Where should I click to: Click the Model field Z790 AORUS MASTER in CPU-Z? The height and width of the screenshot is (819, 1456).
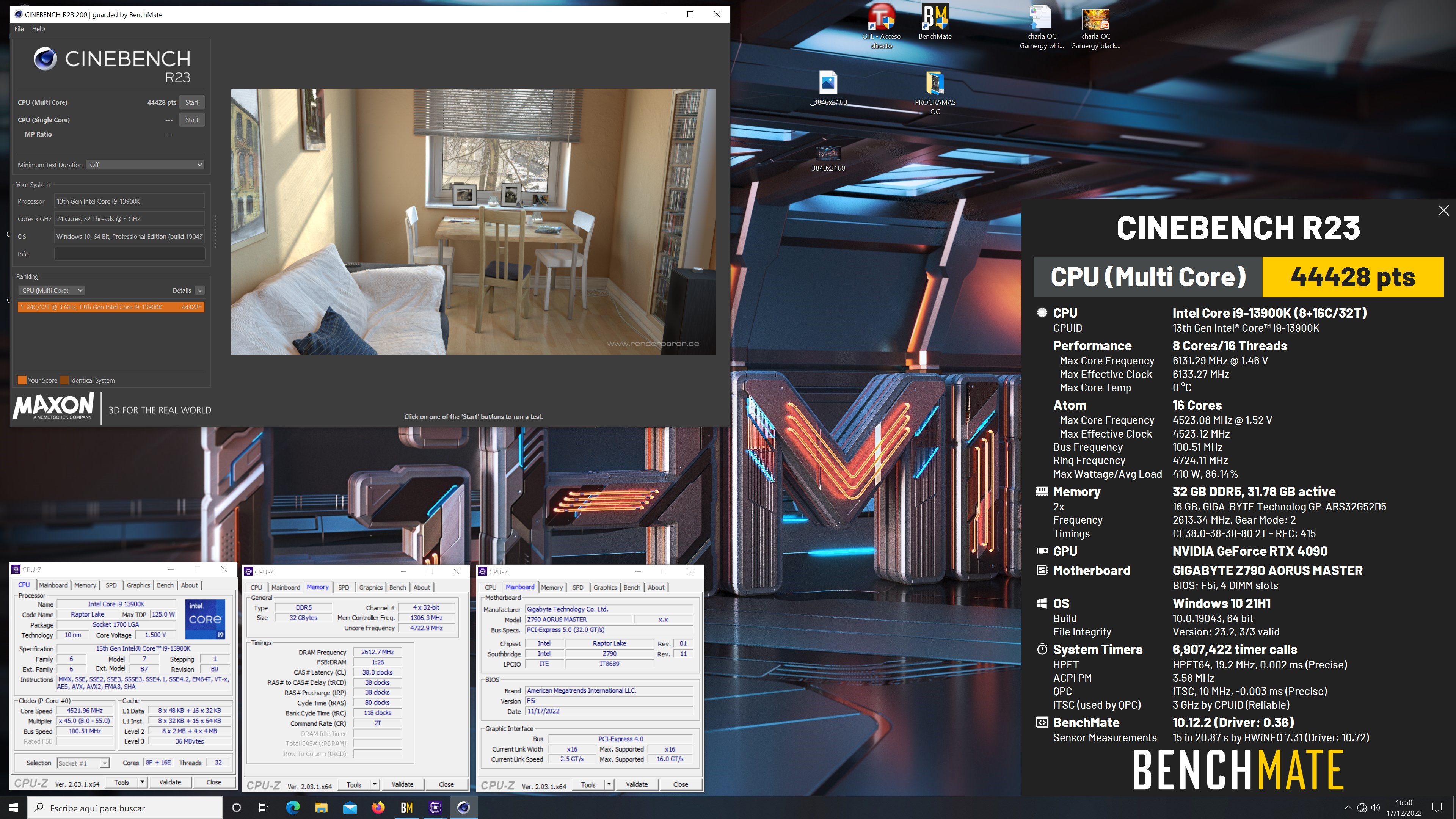click(579, 620)
